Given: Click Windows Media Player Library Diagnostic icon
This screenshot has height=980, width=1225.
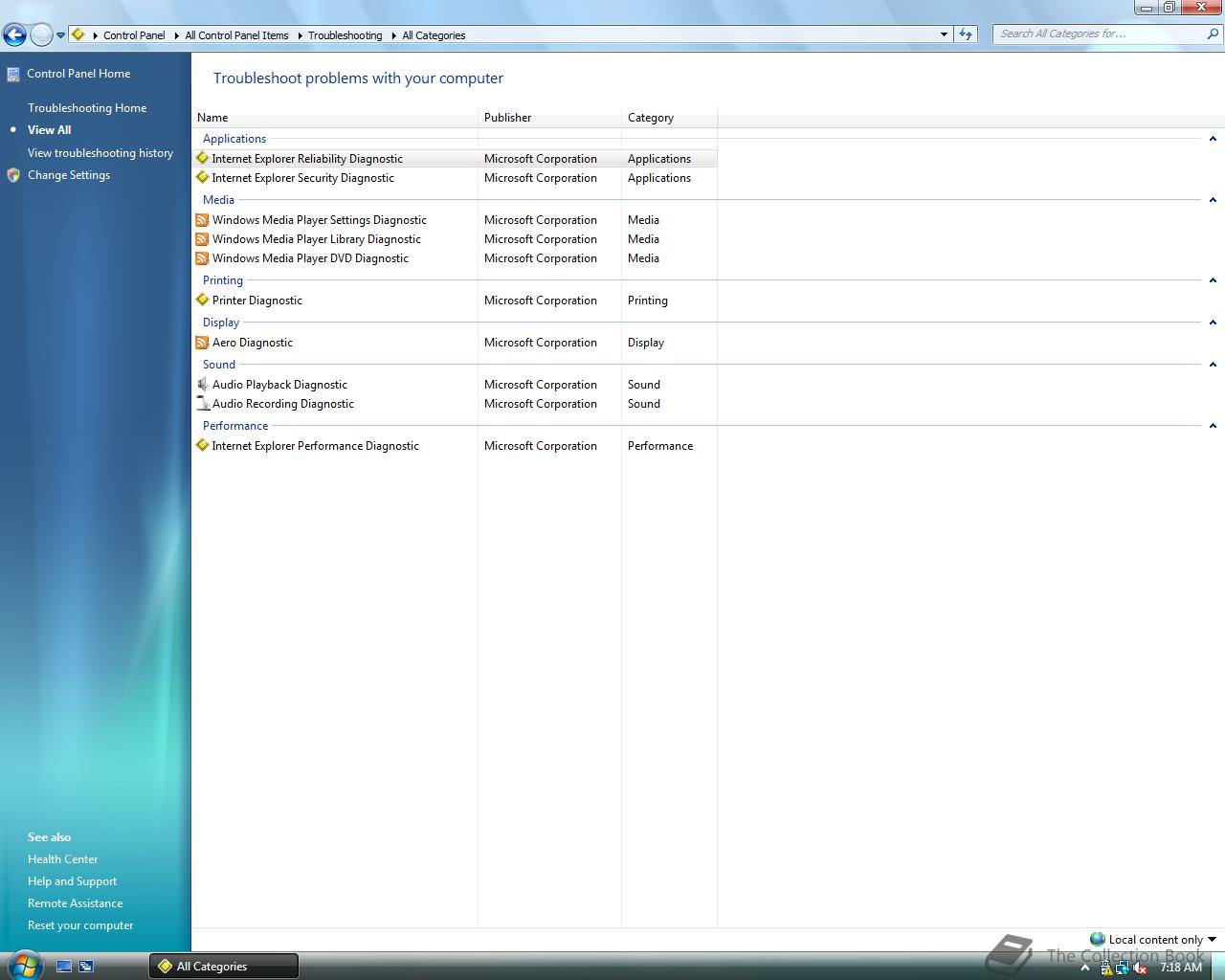Looking at the screenshot, I should pyautogui.click(x=202, y=239).
